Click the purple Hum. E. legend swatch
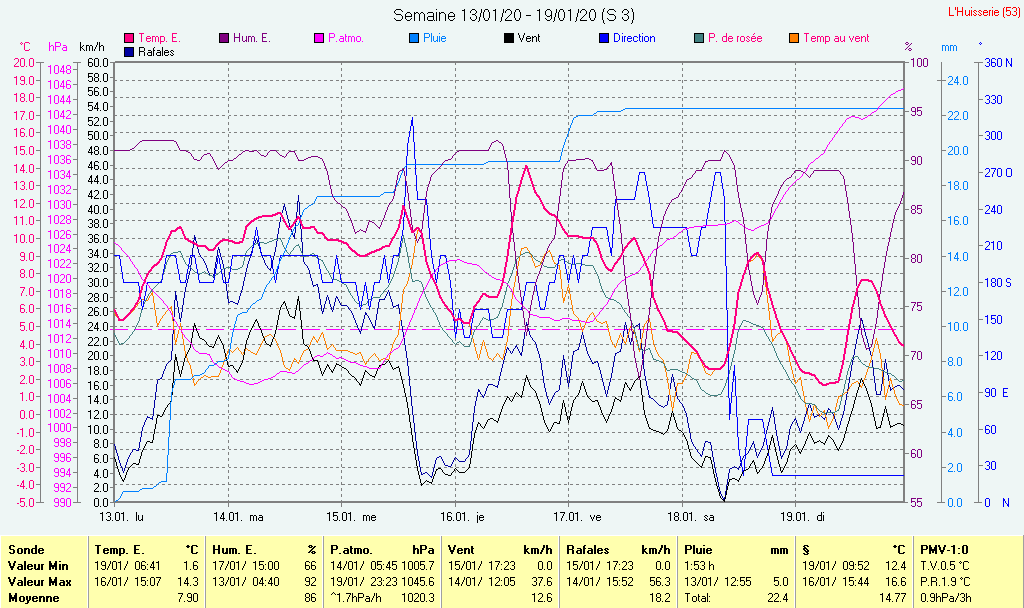 click(224, 39)
